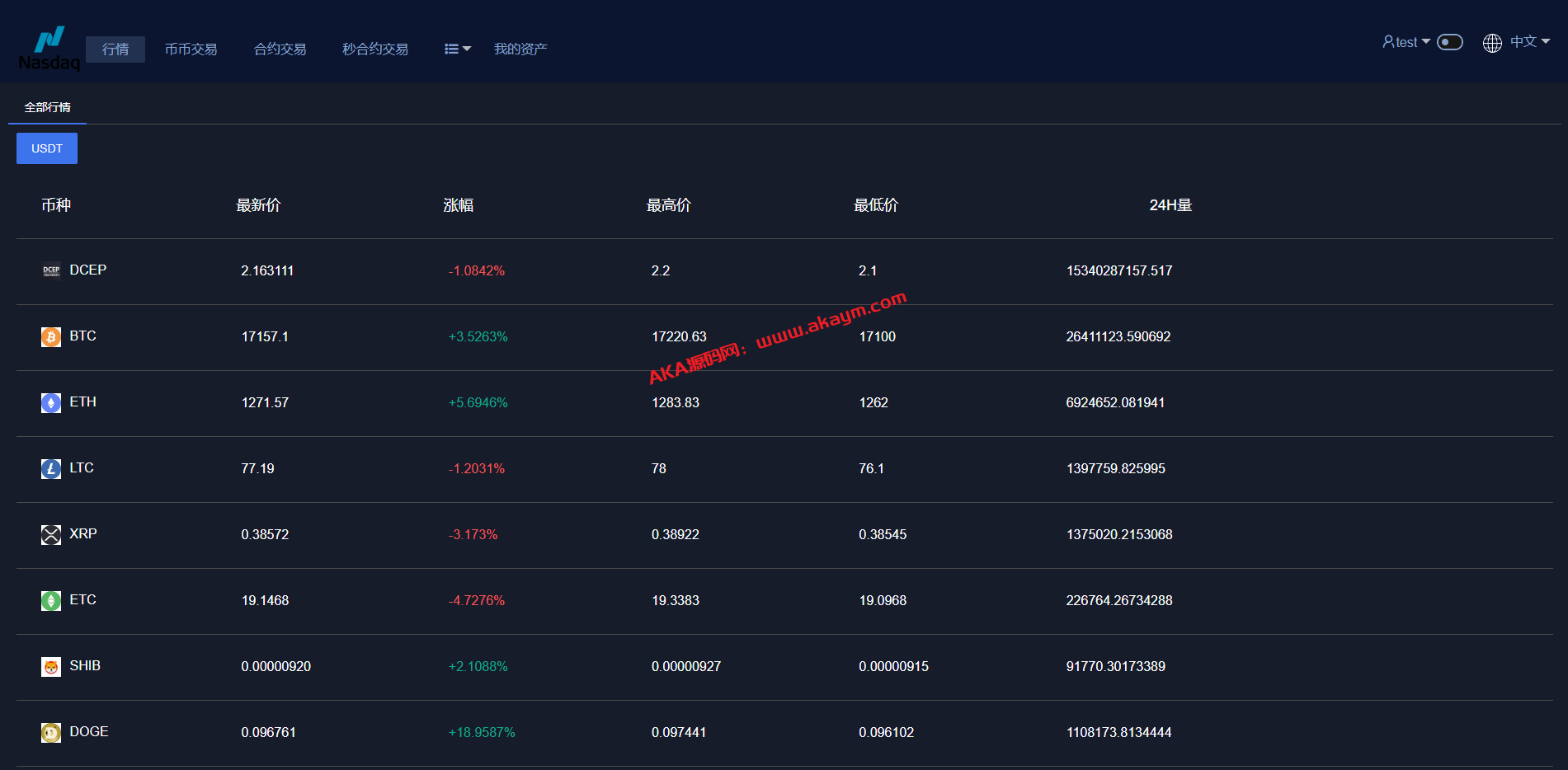Open the list menu dropdown in navbar
The width and height of the screenshot is (1568, 770).
pos(457,49)
